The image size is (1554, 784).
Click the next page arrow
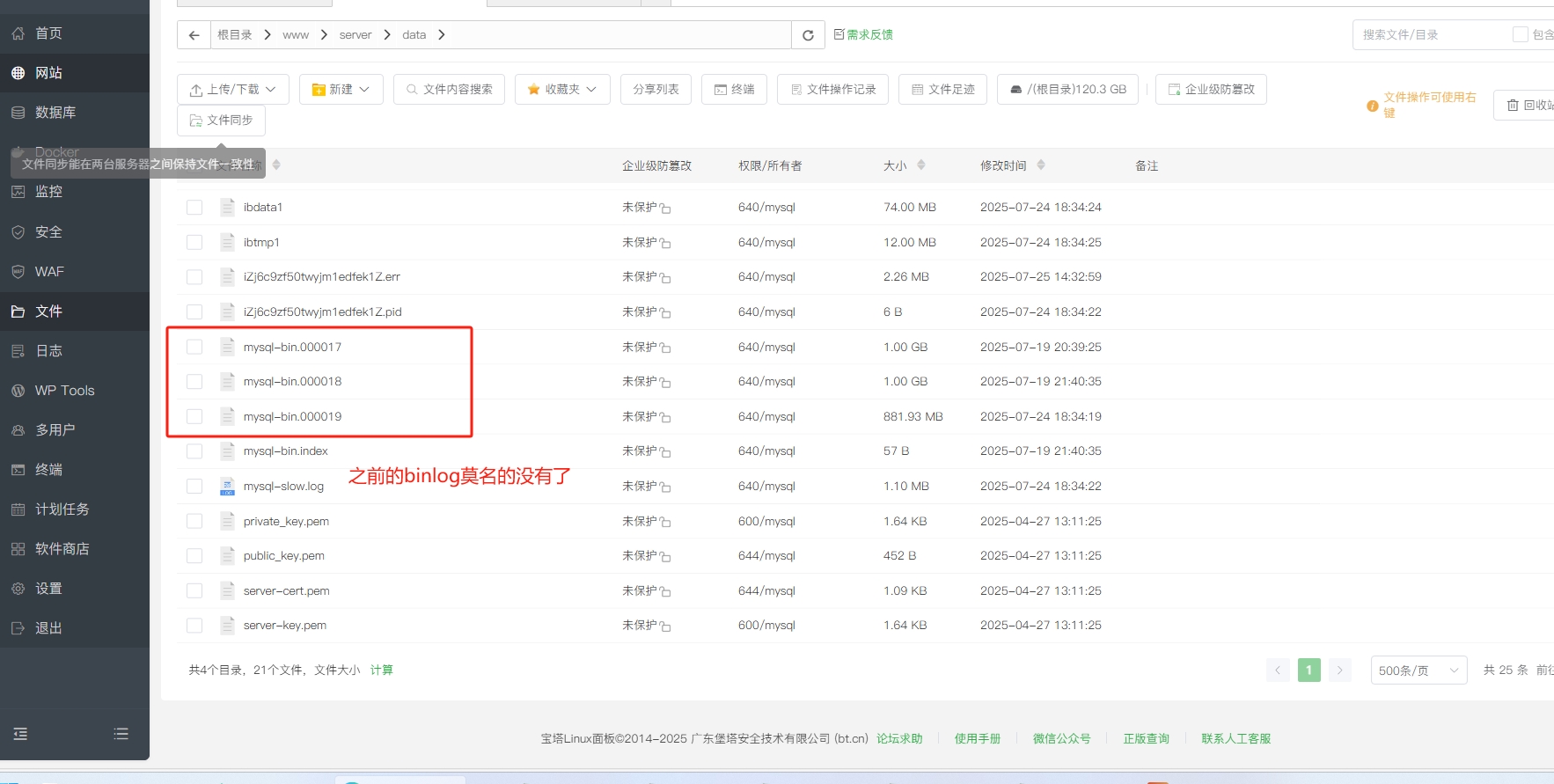pos(1340,670)
